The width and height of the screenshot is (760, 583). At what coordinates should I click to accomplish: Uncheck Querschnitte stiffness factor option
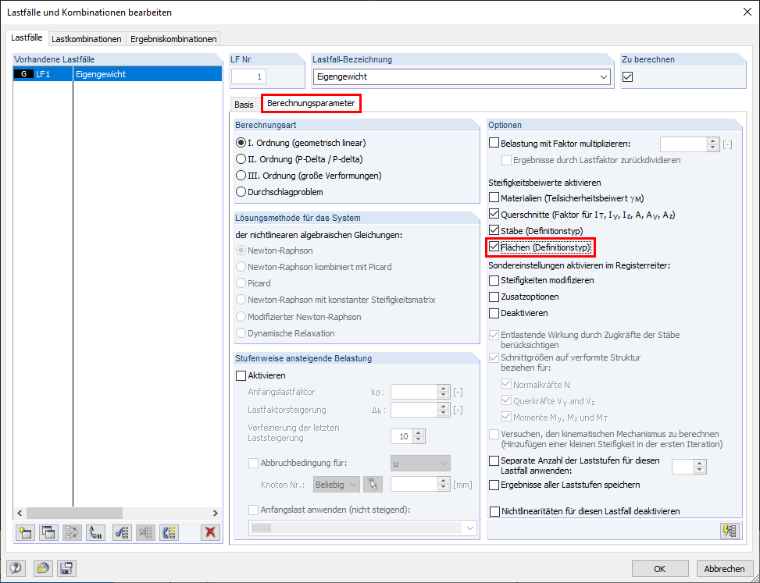494,214
